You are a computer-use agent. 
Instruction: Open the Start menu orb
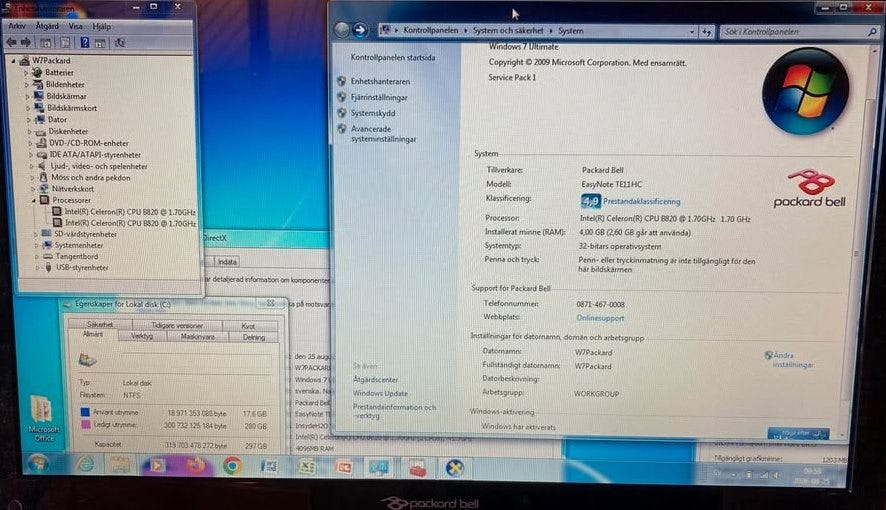pos(38,464)
